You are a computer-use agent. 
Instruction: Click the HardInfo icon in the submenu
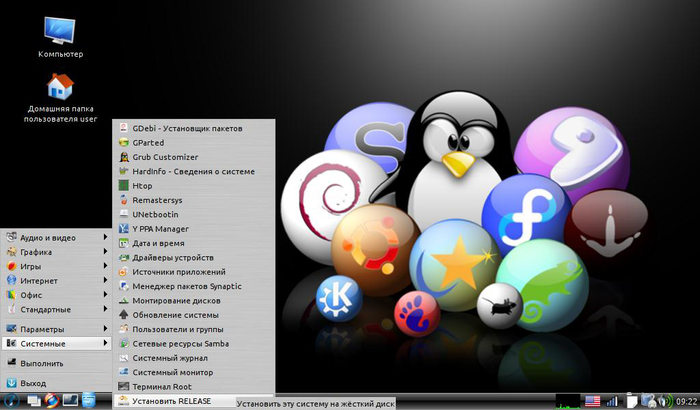[x=124, y=171]
